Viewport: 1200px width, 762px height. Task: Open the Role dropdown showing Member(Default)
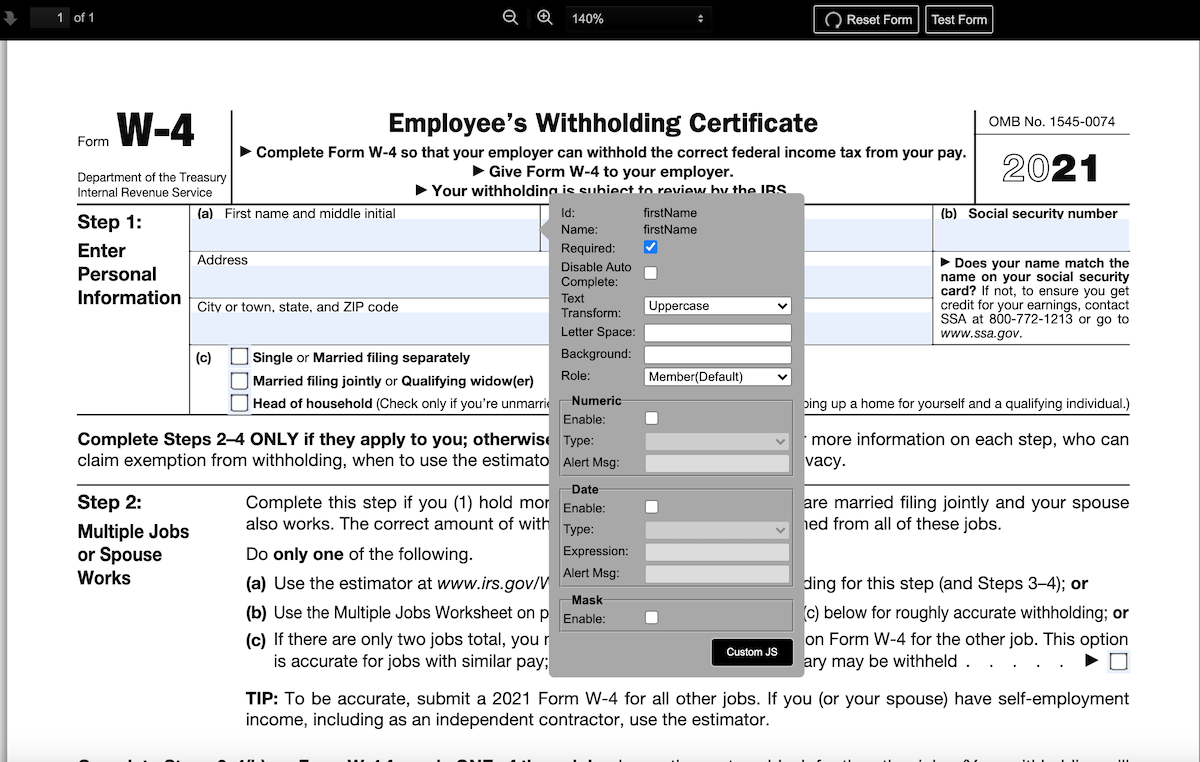[x=718, y=377]
